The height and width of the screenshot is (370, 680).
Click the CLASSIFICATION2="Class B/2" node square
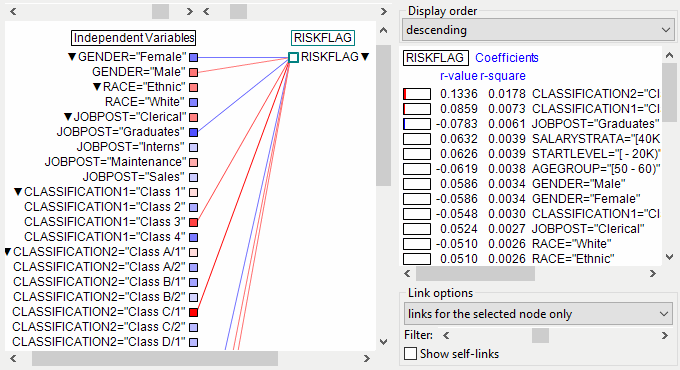194,297
